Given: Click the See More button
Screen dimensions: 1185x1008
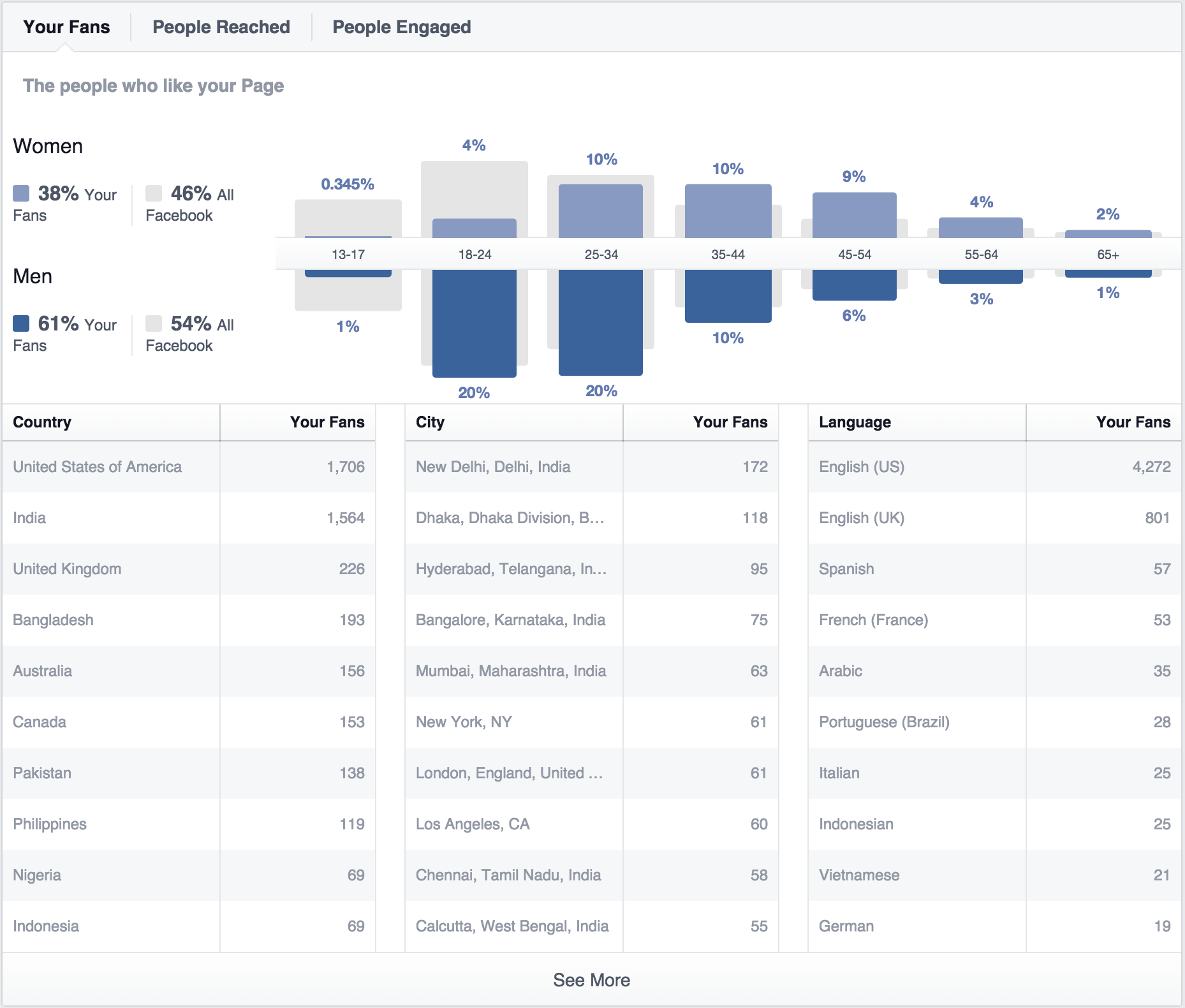Looking at the screenshot, I should [x=592, y=980].
